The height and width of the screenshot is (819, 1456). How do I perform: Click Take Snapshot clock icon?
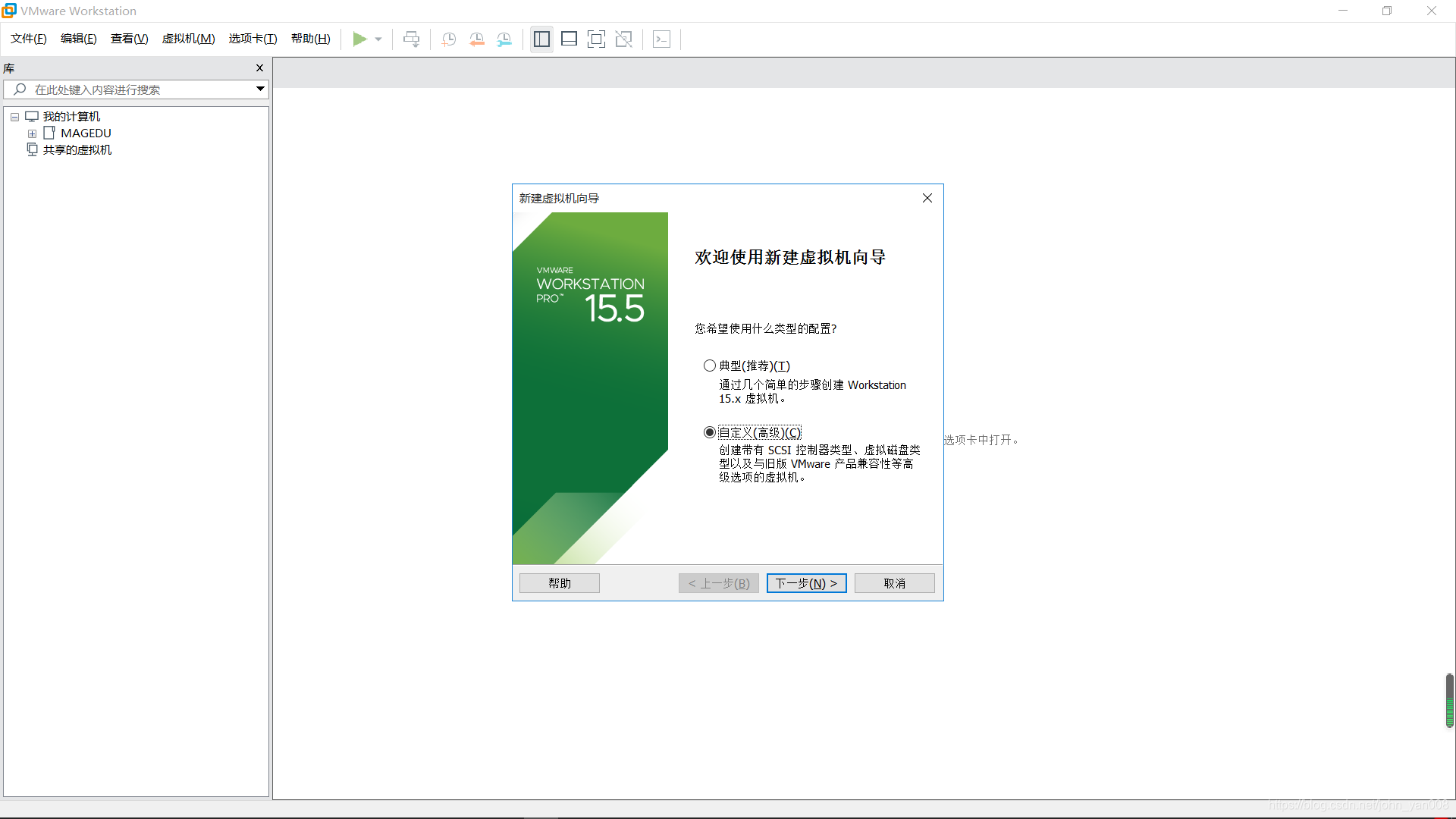(x=449, y=39)
